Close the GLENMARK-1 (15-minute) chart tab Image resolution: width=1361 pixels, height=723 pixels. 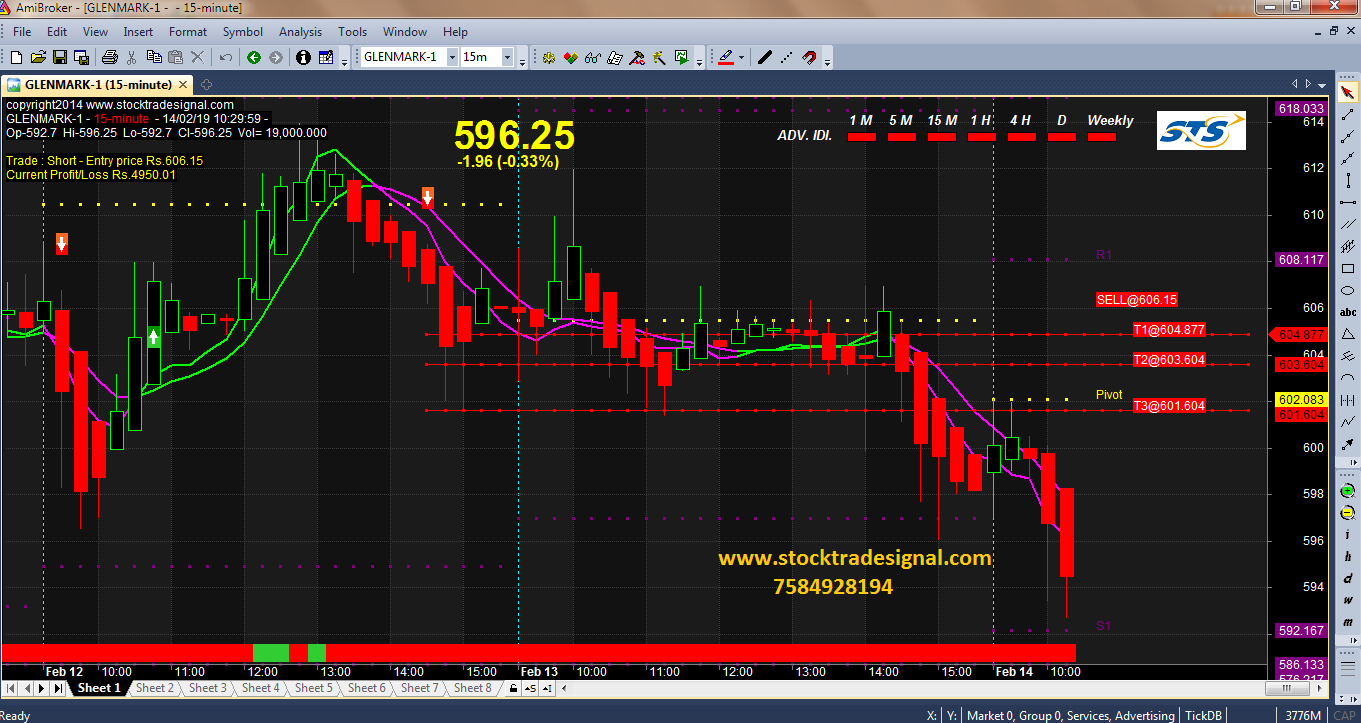point(182,85)
